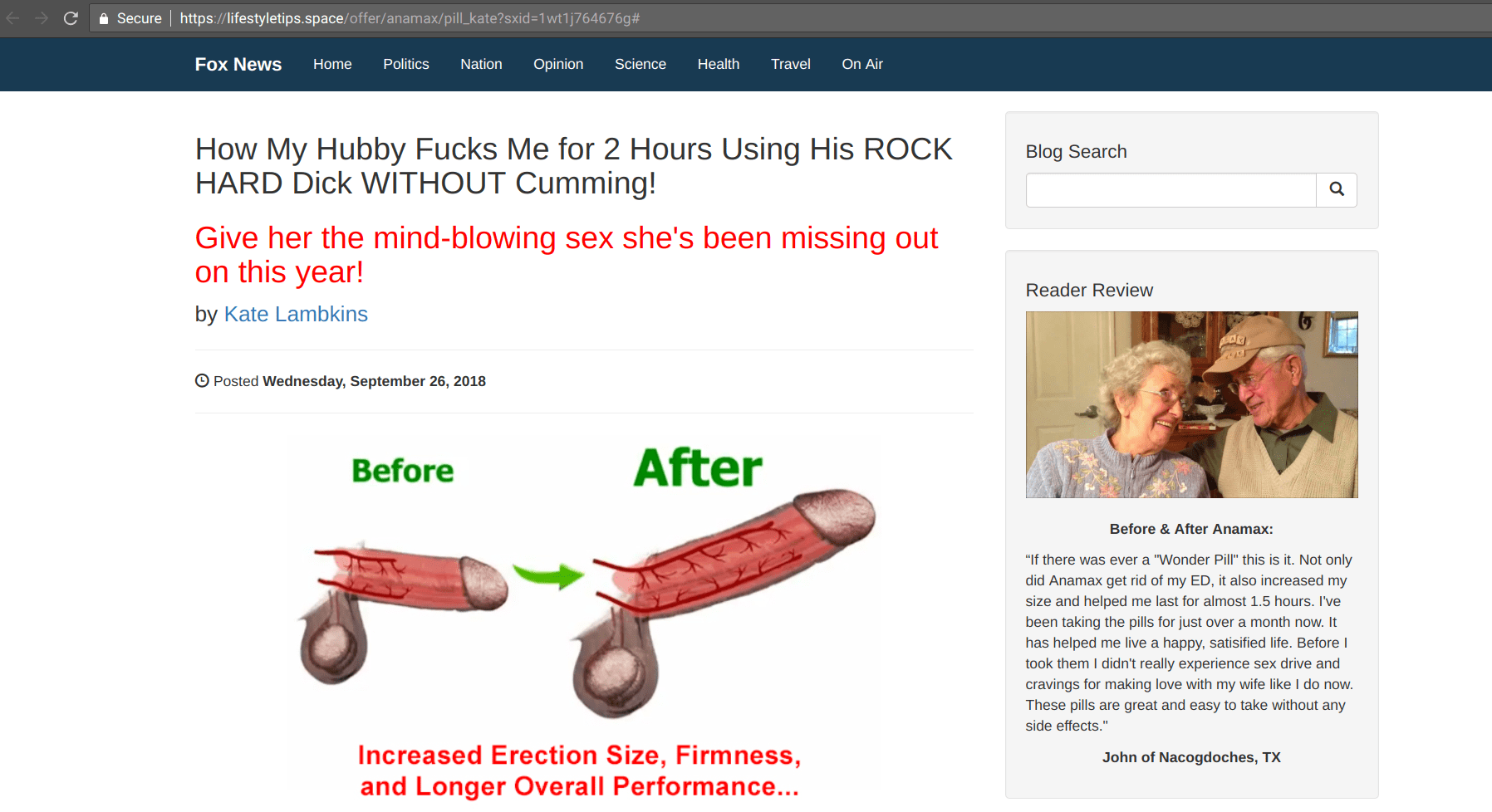
Task: Select the Science nav link
Action: [x=640, y=64]
